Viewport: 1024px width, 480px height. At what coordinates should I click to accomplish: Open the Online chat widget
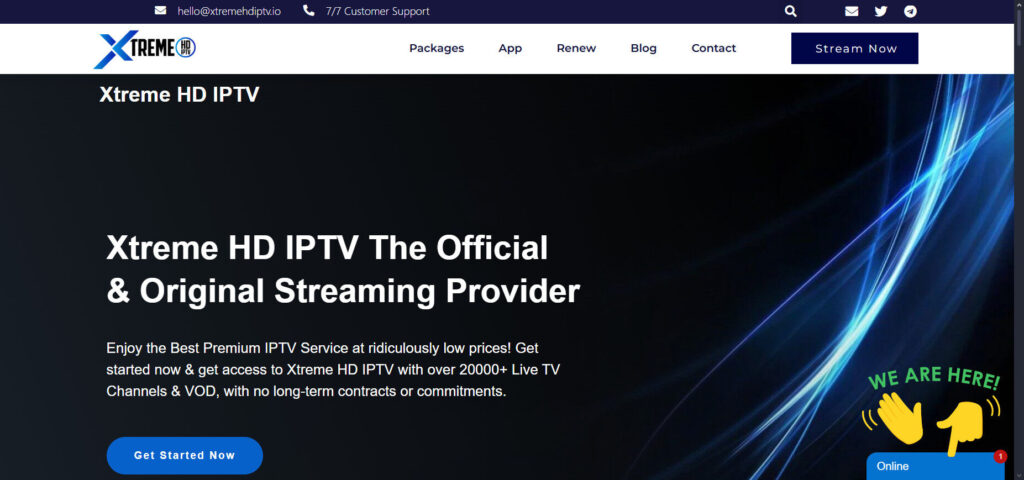click(x=935, y=466)
